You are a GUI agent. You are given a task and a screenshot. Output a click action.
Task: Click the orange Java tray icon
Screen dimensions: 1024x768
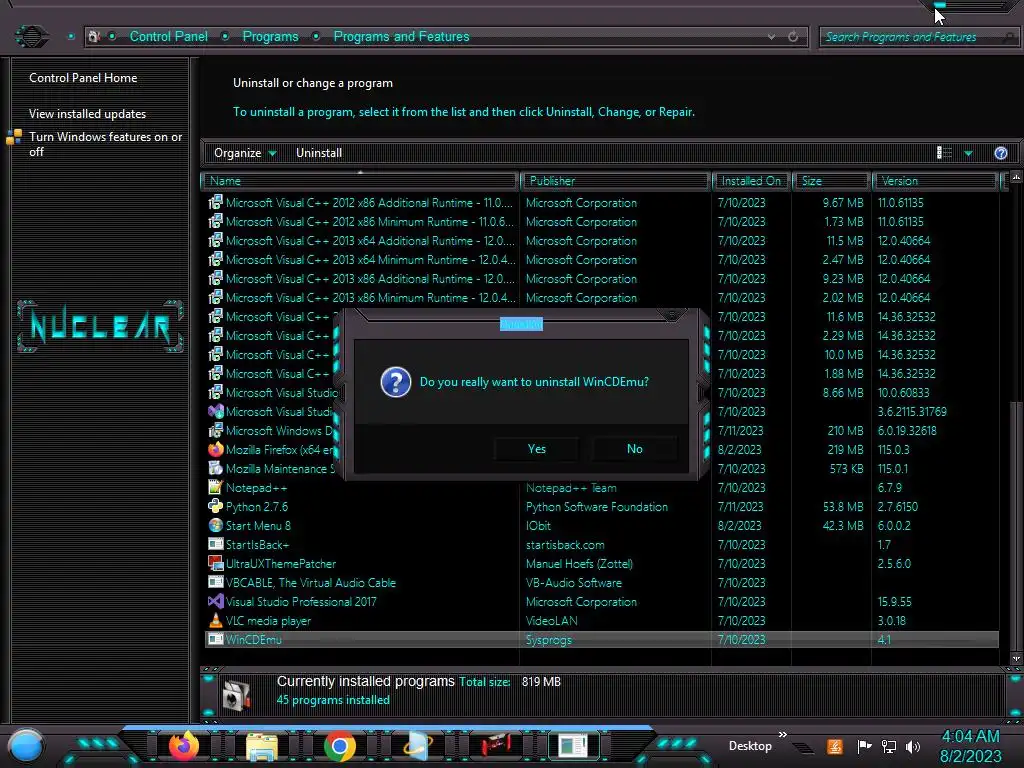(x=835, y=746)
